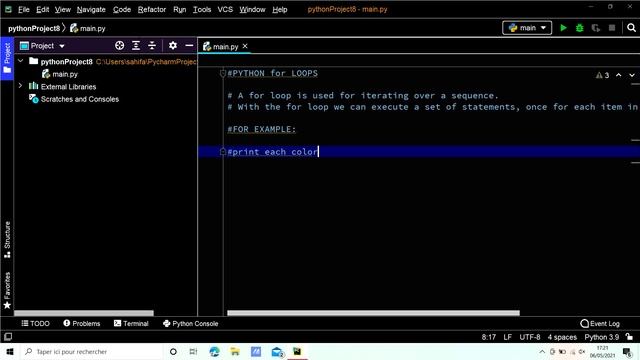Click the locate opened file target icon
The image size is (640, 360).
120,45
